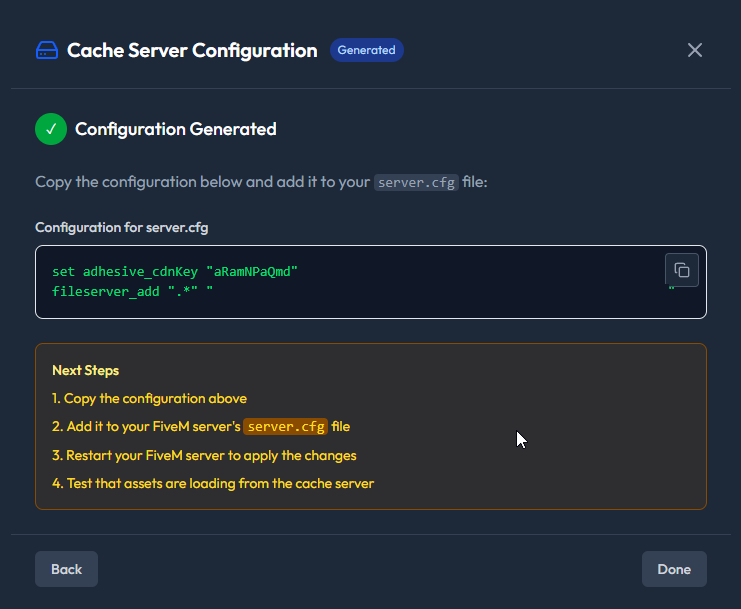Close the Cache Server Configuration dialog
This screenshot has height=609, width=741.
695,50
